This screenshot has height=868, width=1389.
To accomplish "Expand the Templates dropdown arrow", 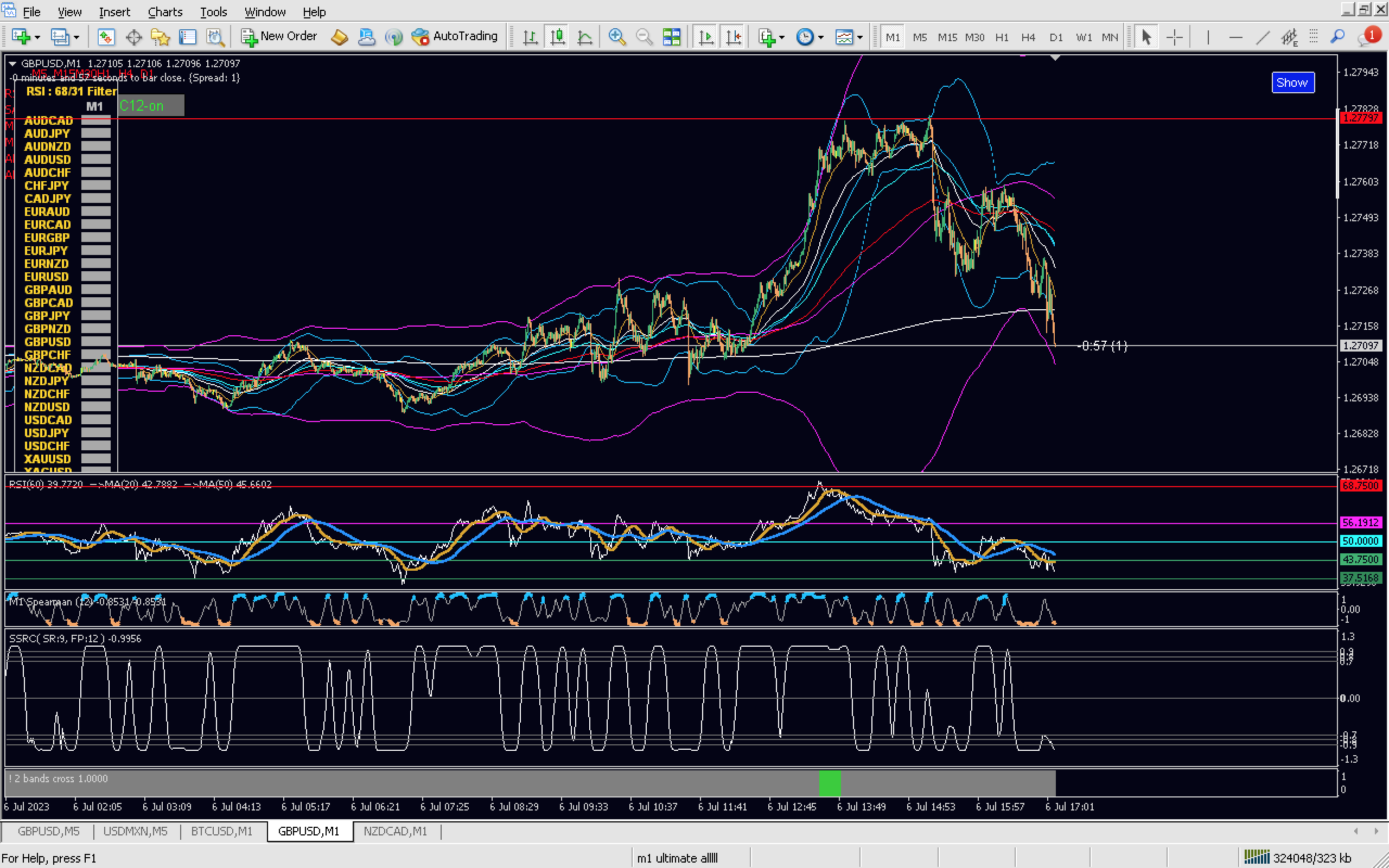I will point(860,37).
